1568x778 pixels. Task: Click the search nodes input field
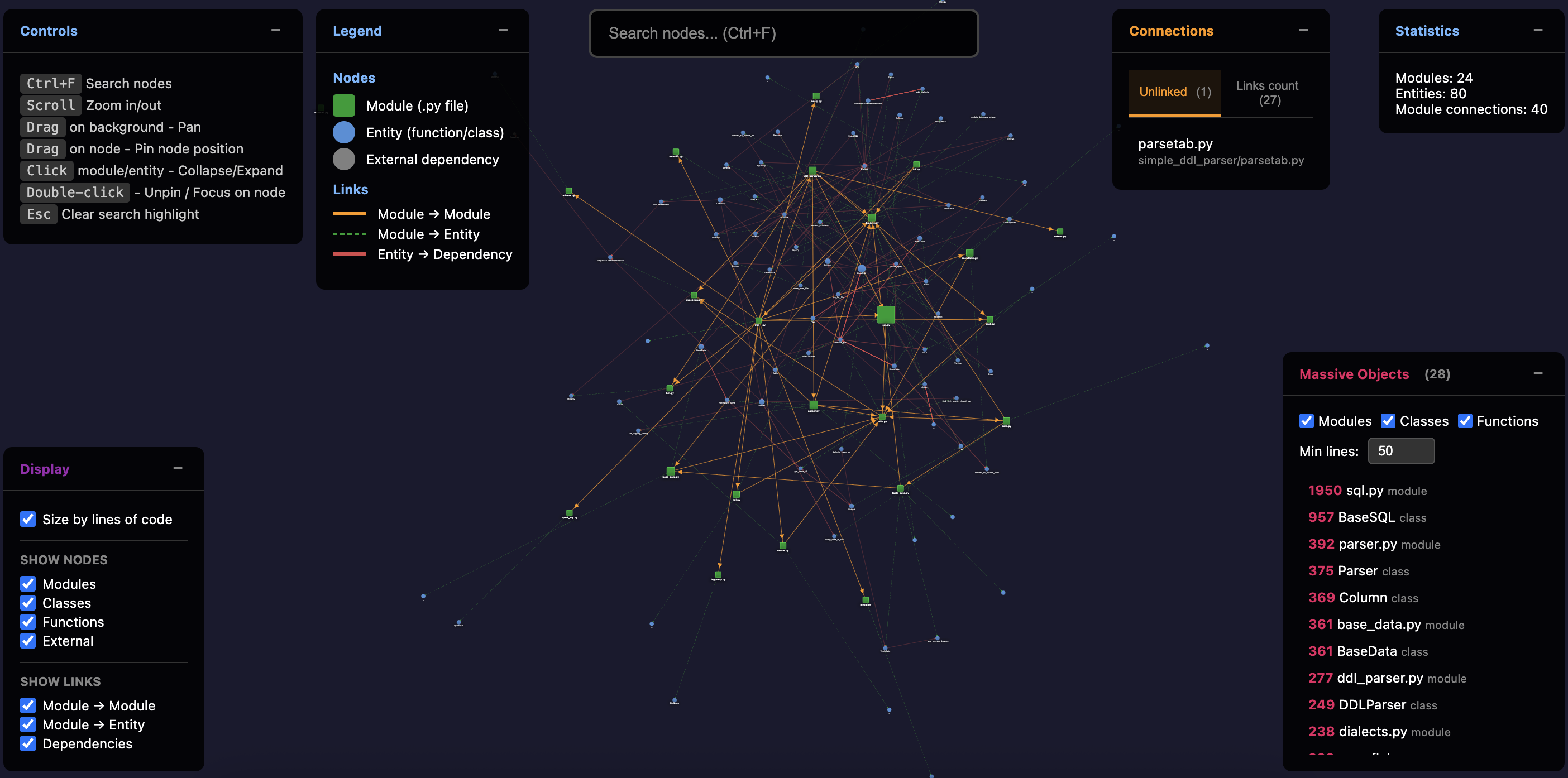pos(783,33)
